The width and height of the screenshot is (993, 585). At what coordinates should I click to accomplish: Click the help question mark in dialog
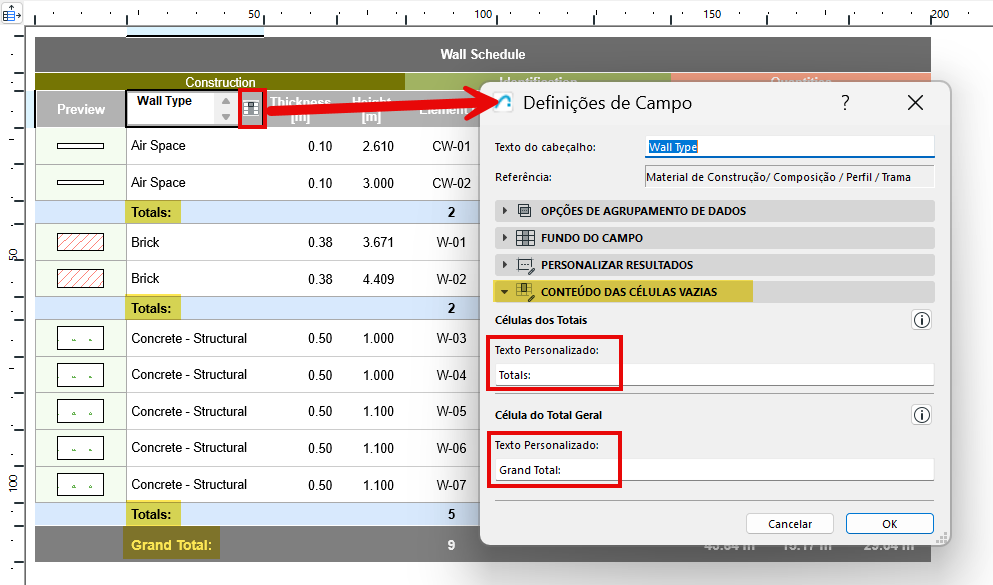tap(845, 102)
